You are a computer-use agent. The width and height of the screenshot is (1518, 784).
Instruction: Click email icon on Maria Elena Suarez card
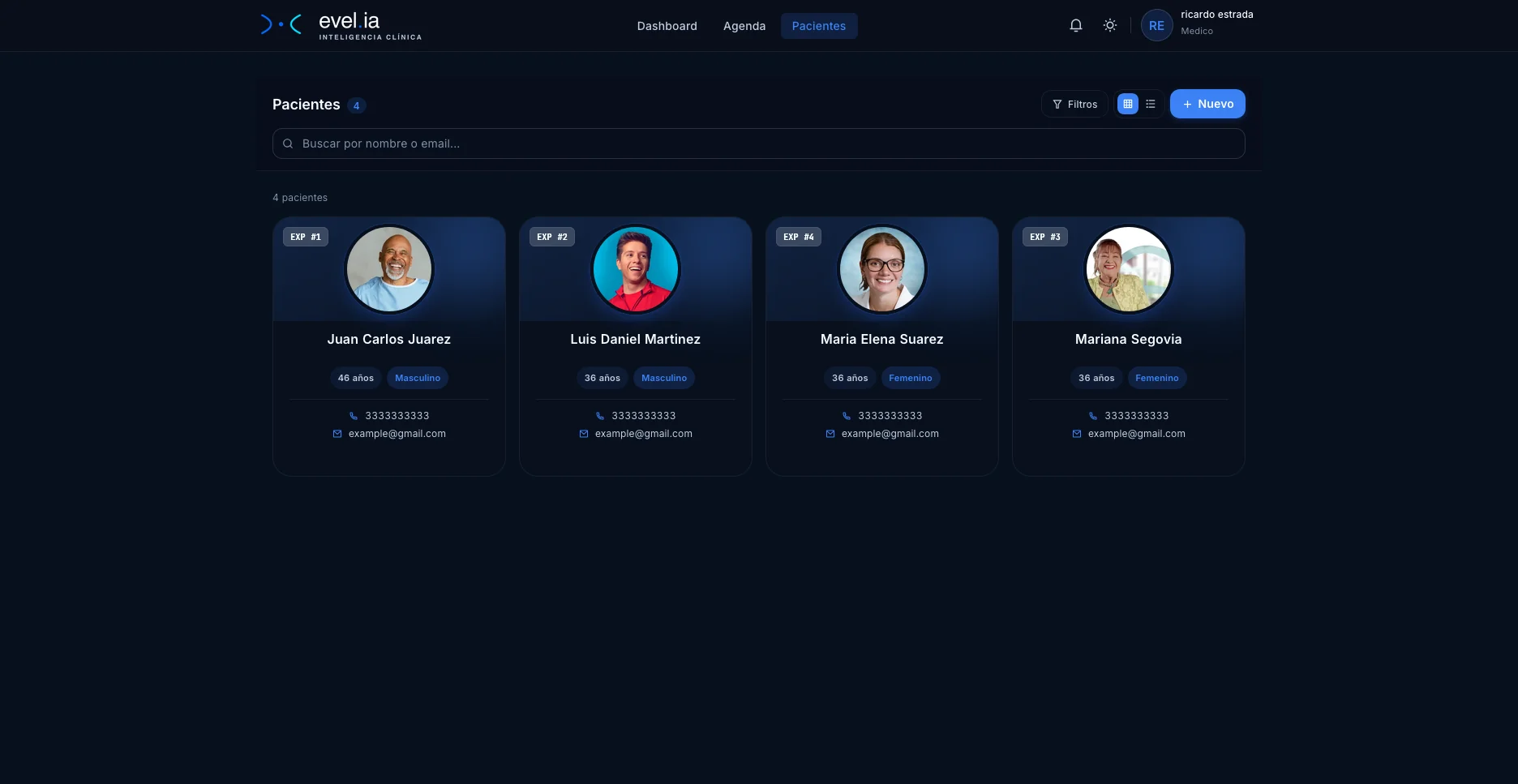tap(830, 434)
